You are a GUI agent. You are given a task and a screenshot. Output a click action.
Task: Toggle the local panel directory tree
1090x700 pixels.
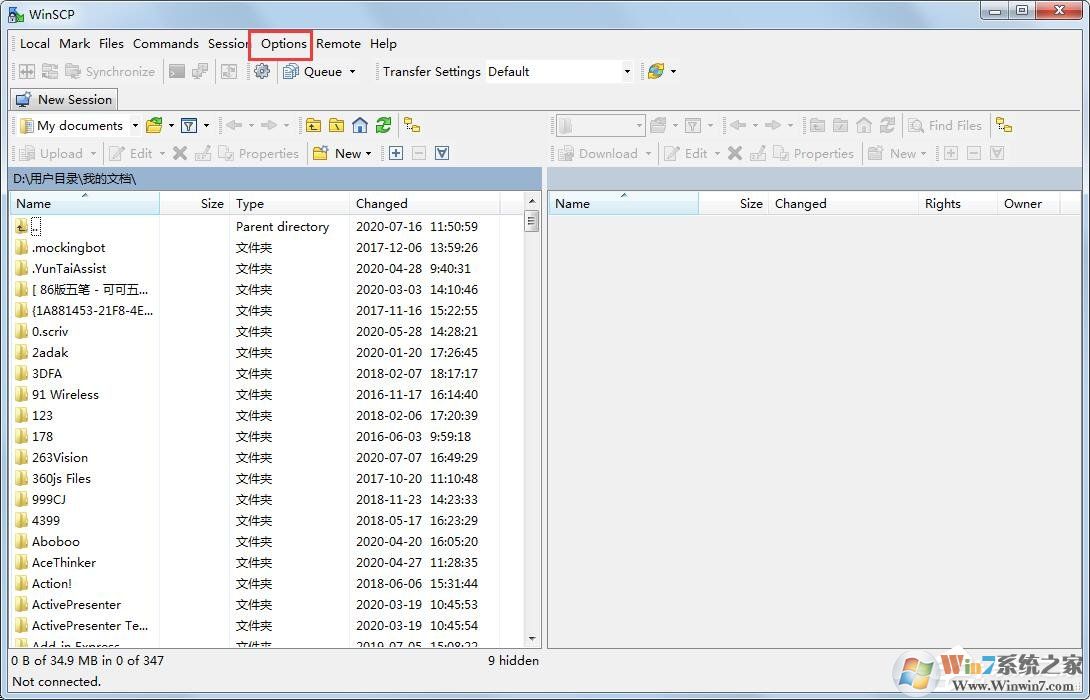(412, 126)
